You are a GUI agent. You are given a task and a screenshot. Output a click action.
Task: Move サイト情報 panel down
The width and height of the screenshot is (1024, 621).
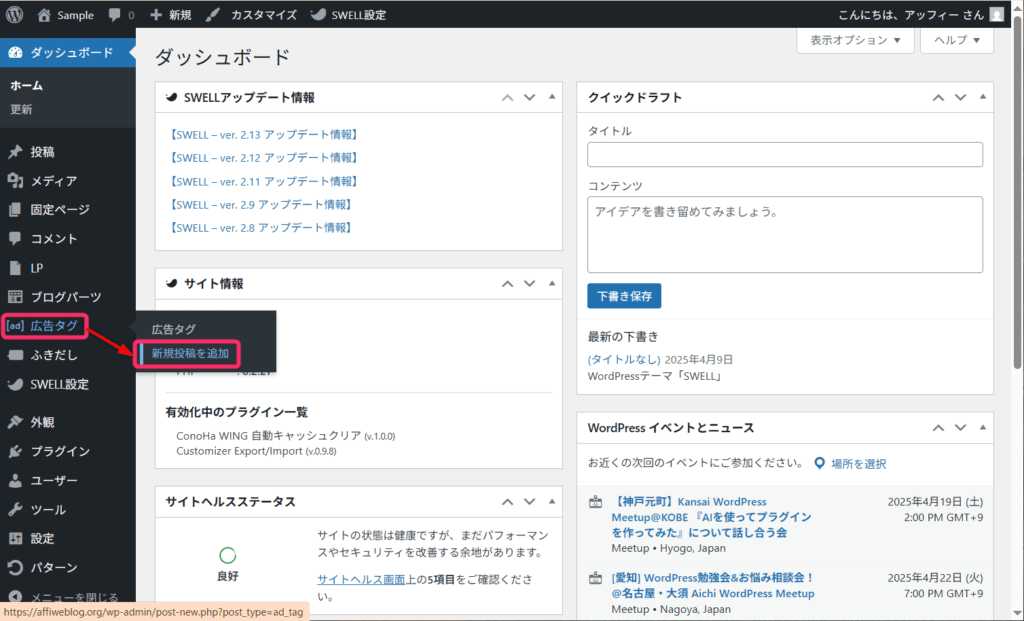[530, 283]
